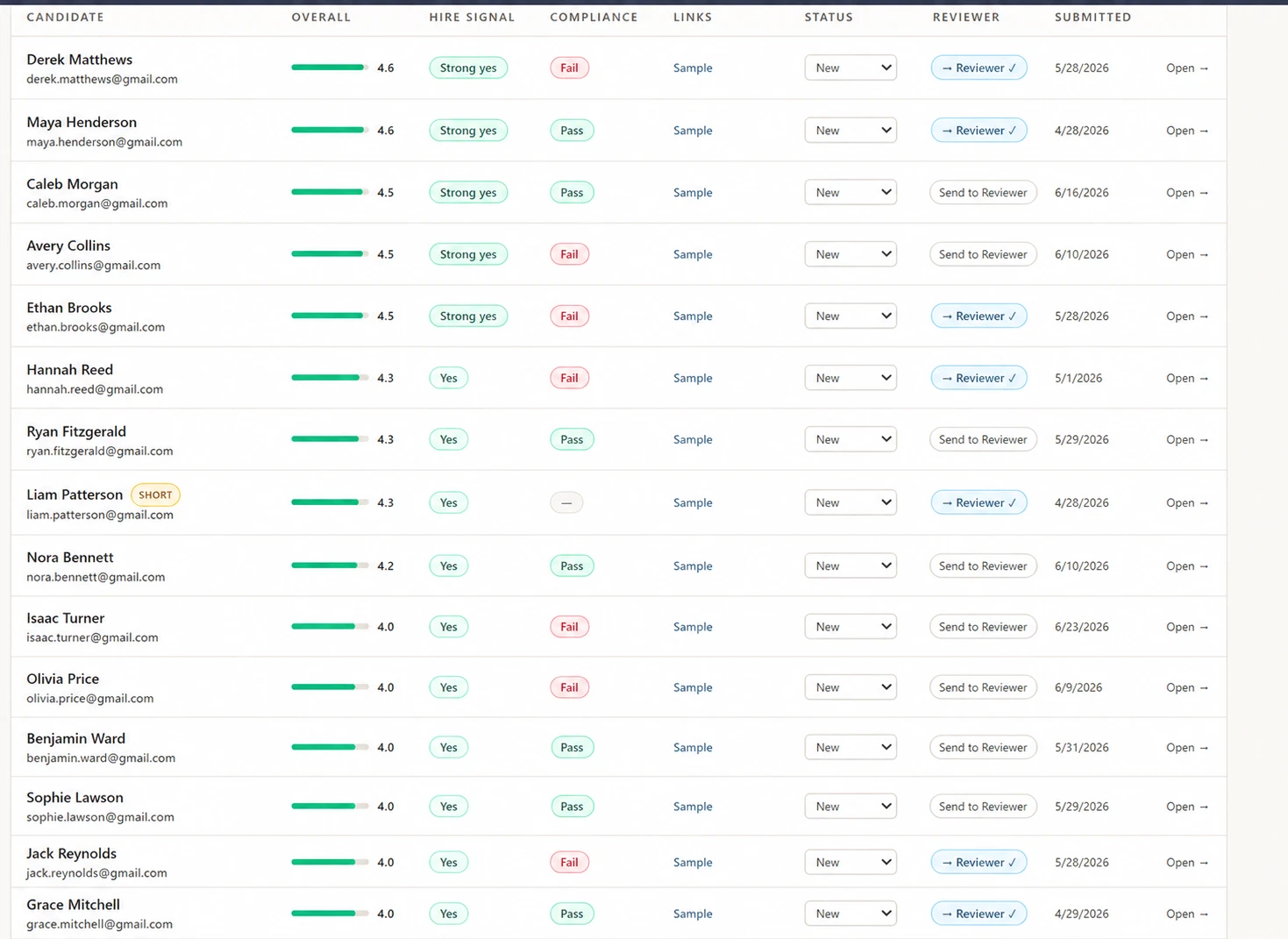Select Jack Reynolds' Fail compliance badge

pos(569,862)
